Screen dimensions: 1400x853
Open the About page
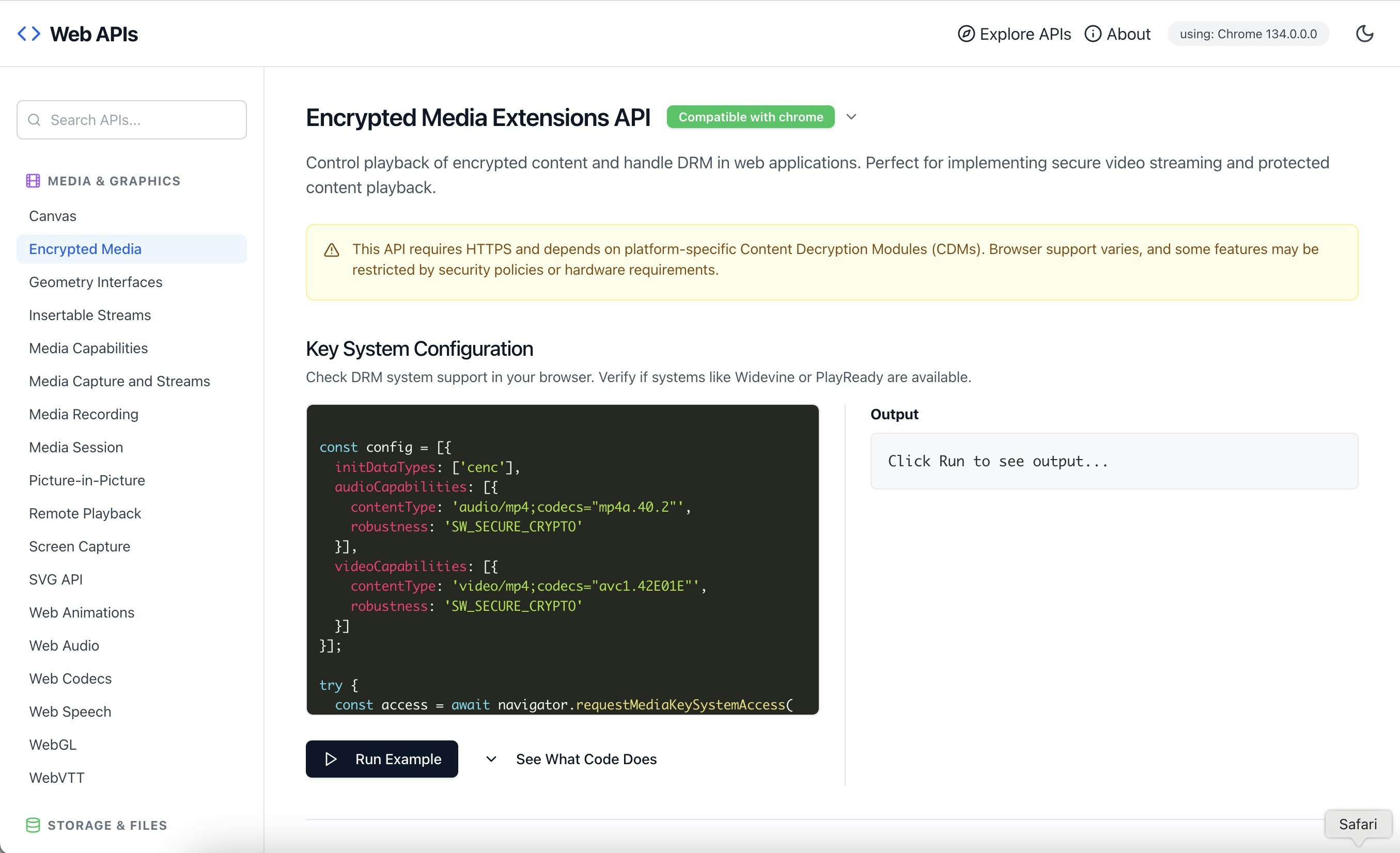[x=1128, y=34]
